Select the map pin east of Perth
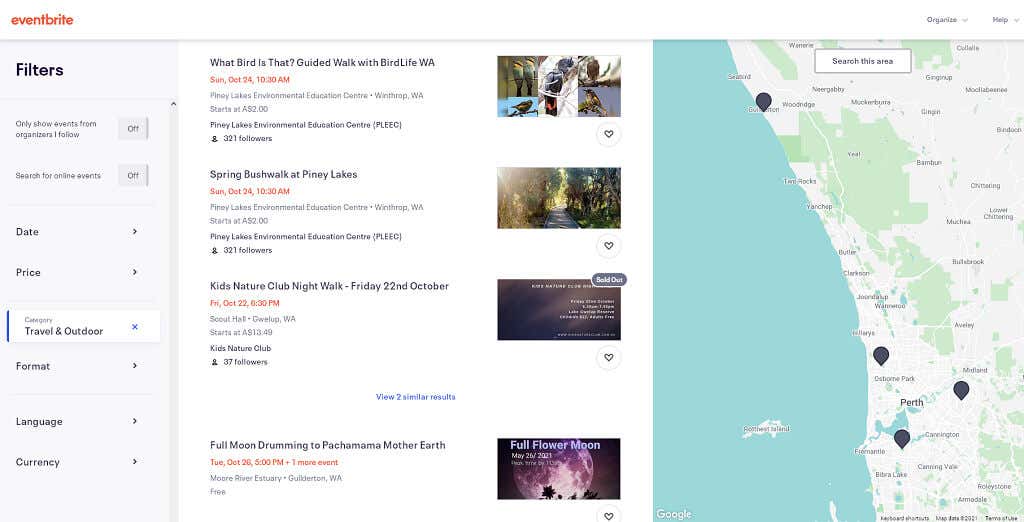 (961, 390)
